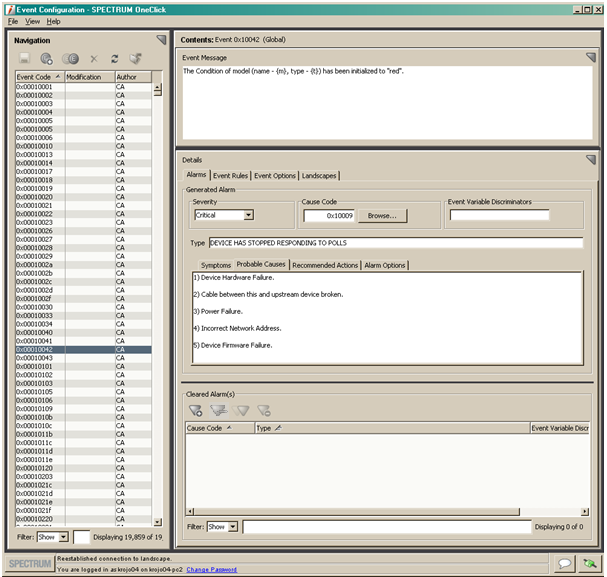Open the View menu
The image size is (607, 577).
point(33,22)
